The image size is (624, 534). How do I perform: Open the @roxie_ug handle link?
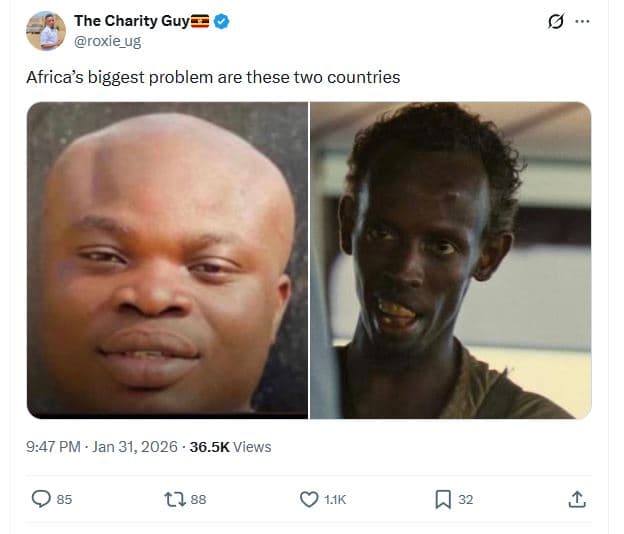click(x=107, y=41)
